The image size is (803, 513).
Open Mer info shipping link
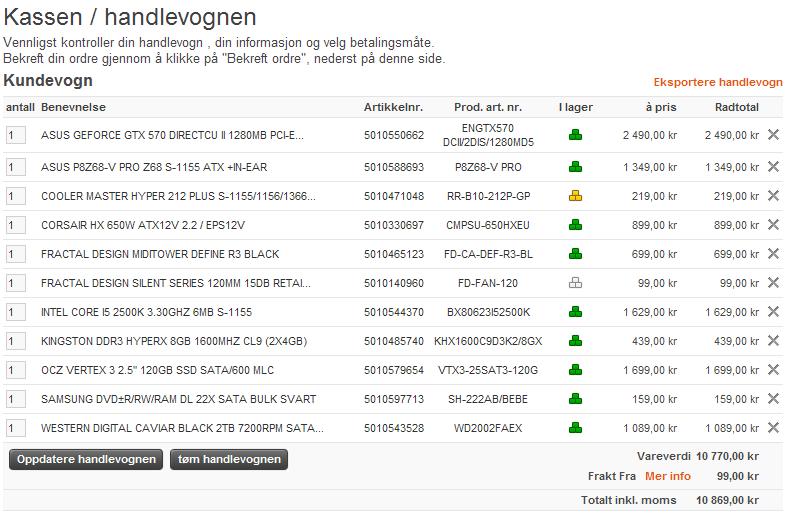click(x=668, y=476)
